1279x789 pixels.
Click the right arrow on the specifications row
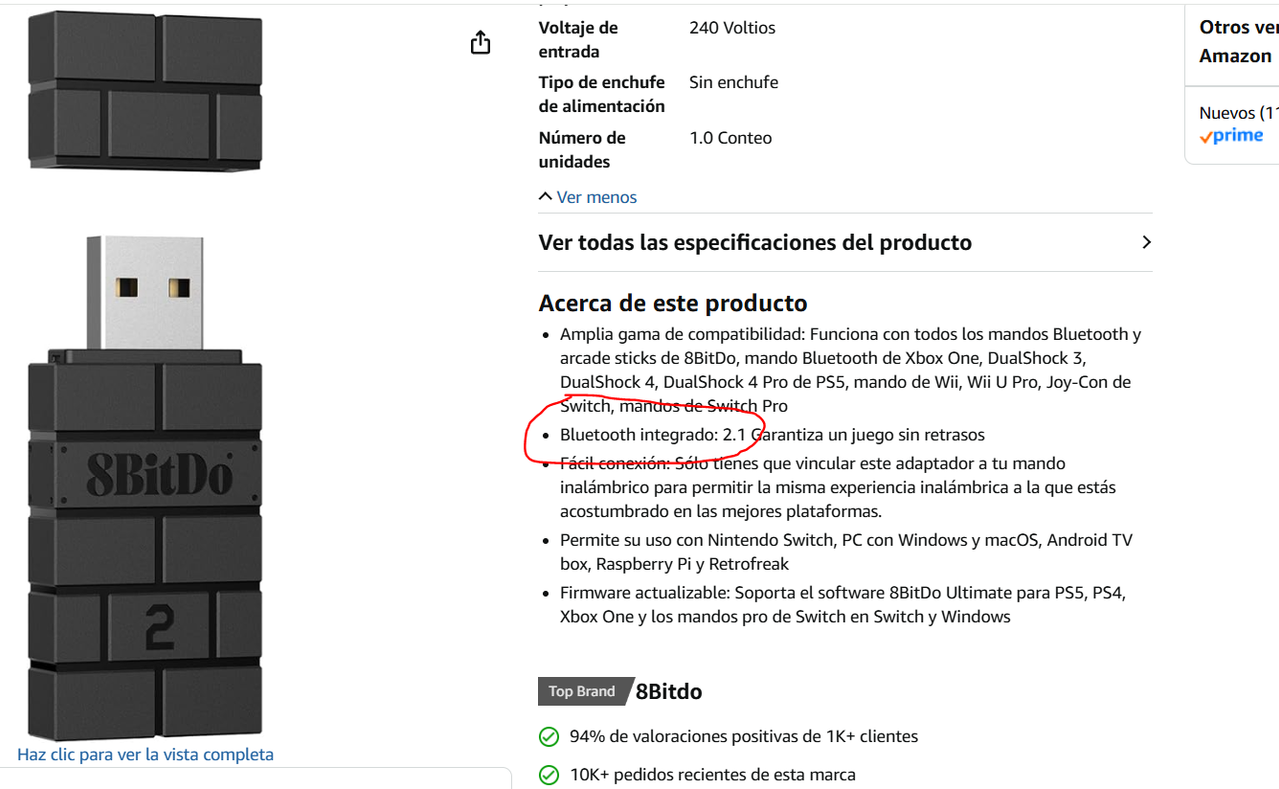tap(1146, 242)
